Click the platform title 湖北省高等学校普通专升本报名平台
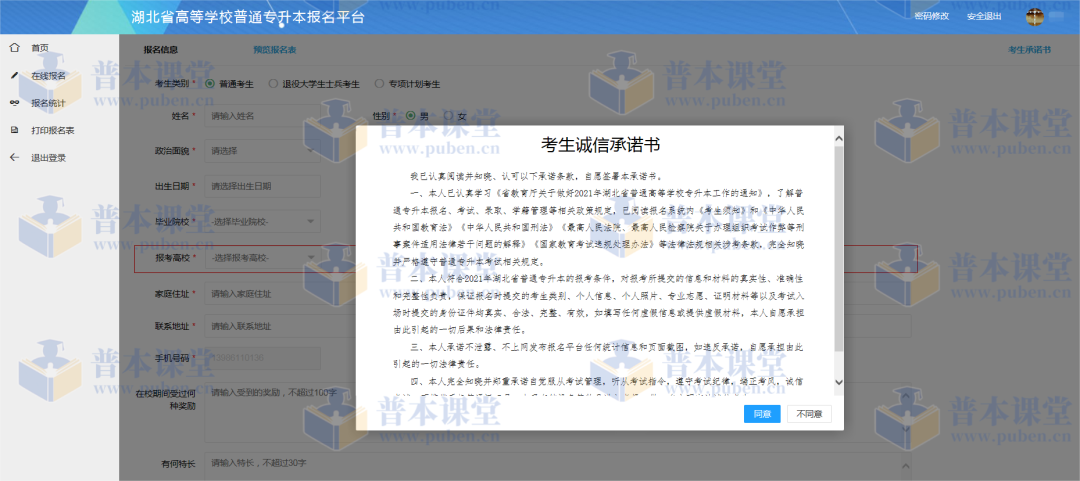Image resolution: width=1080 pixels, height=481 pixels. (x=247, y=17)
